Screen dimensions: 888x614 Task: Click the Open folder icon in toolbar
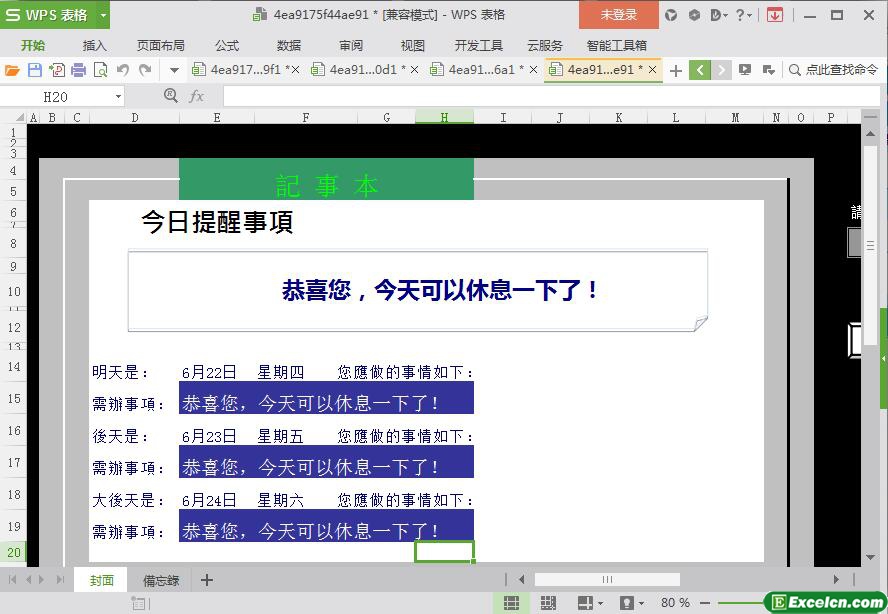(12, 70)
